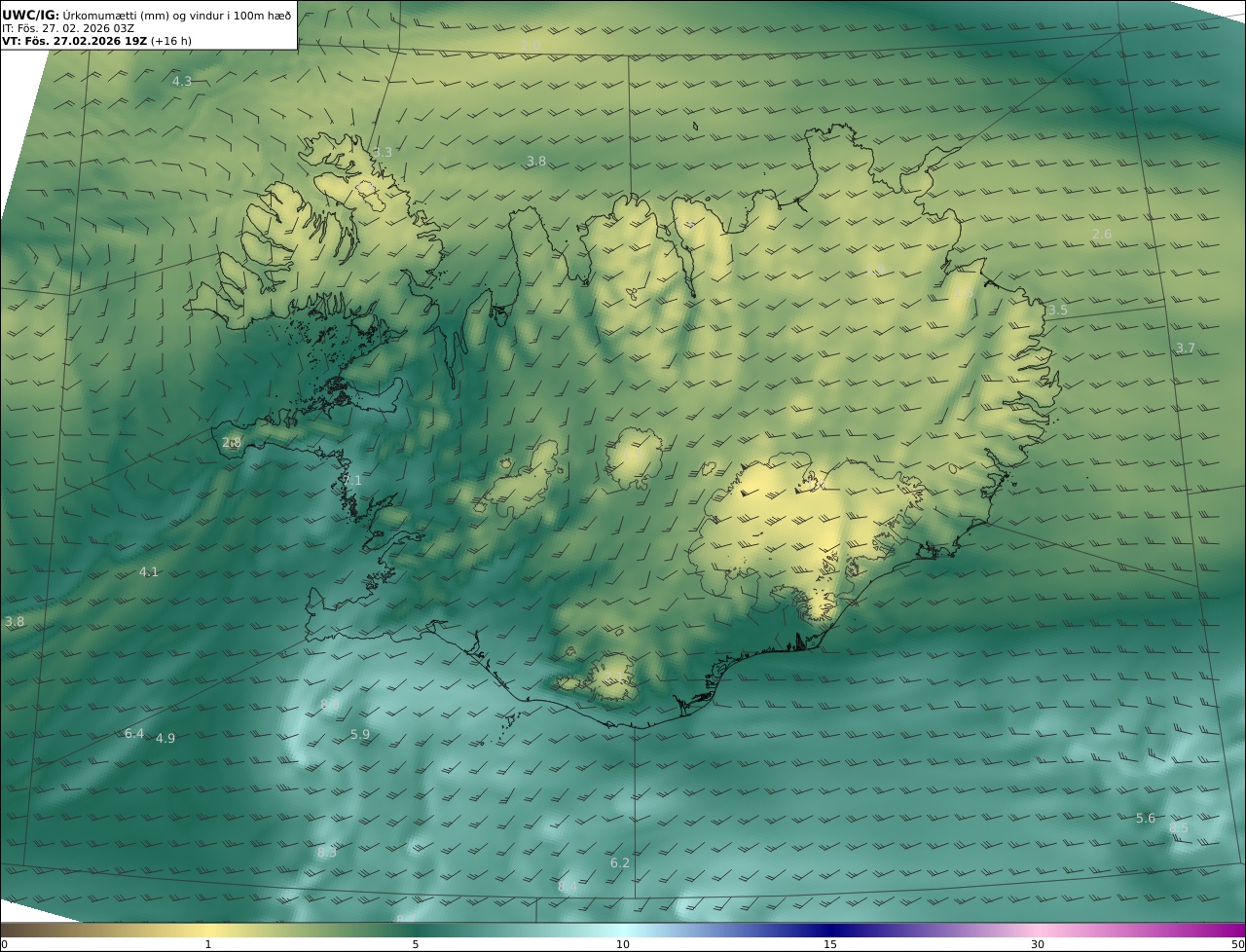Click the 15 tick on the color scale
The image size is (1246, 952).
click(x=830, y=945)
